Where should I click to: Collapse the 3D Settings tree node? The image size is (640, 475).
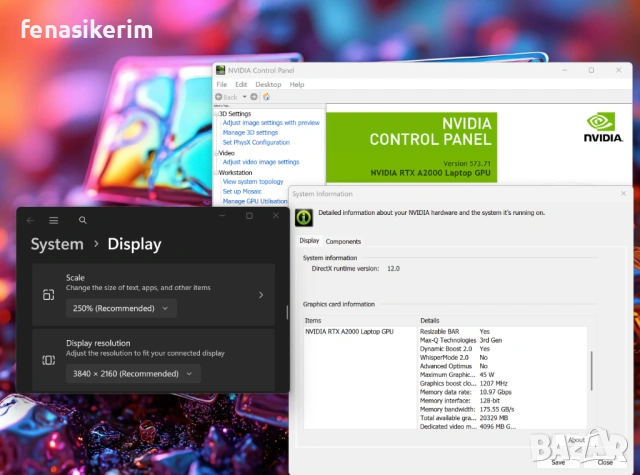click(x=216, y=114)
